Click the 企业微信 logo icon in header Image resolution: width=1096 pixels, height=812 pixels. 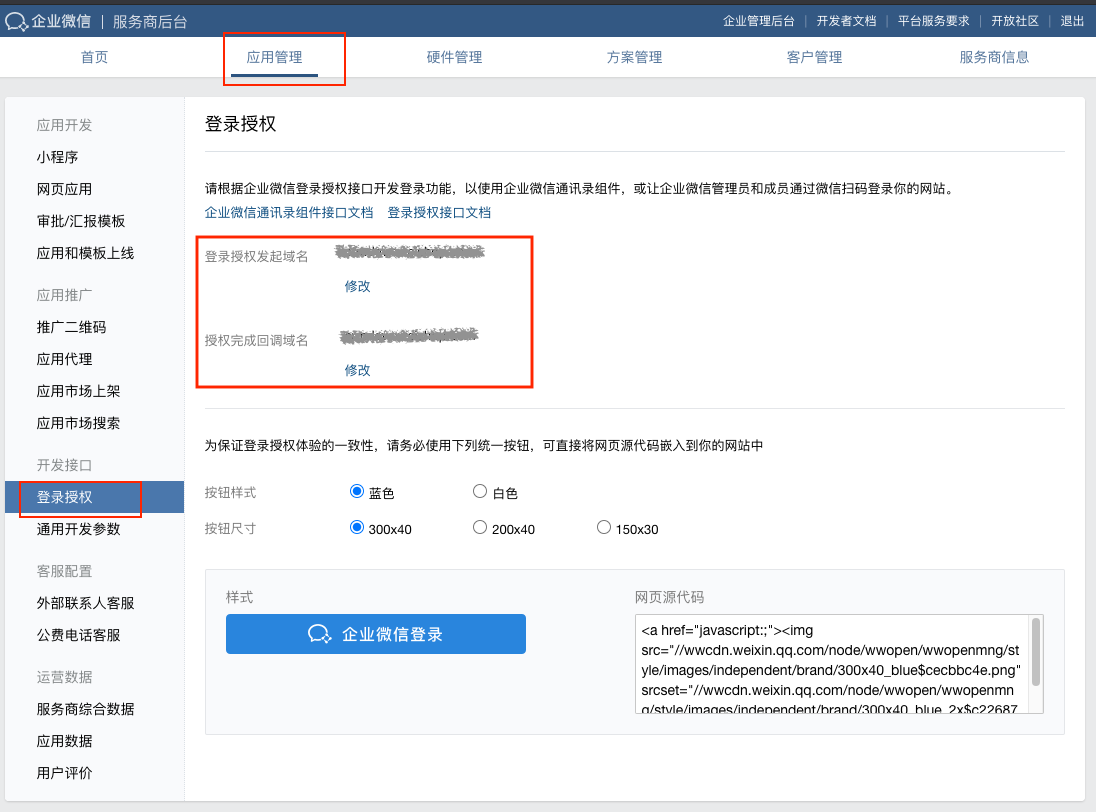tap(16, 22)
